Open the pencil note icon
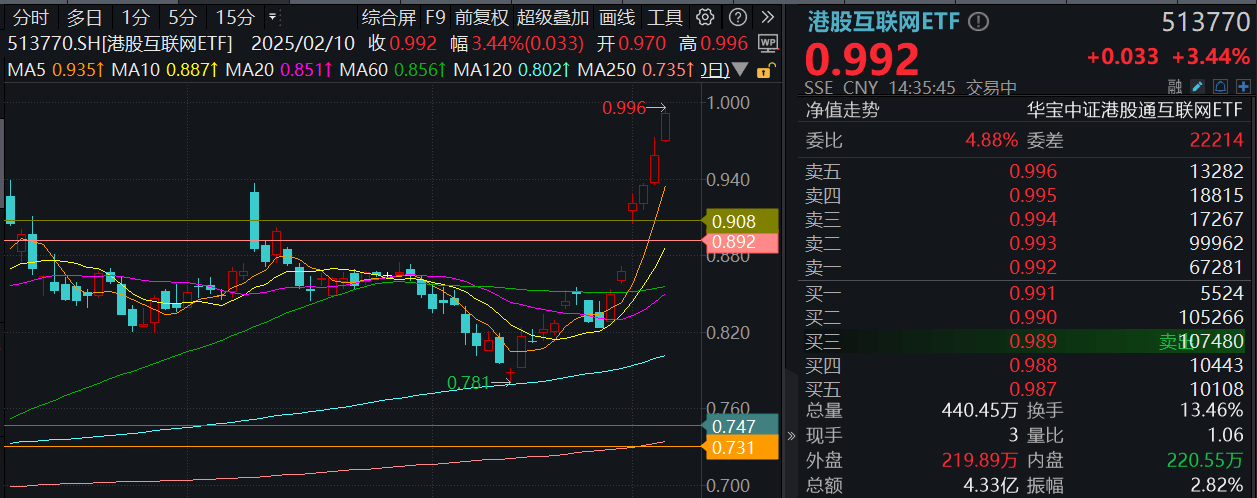Viewport: 1257px width, 498px height. coord(1198,87)
